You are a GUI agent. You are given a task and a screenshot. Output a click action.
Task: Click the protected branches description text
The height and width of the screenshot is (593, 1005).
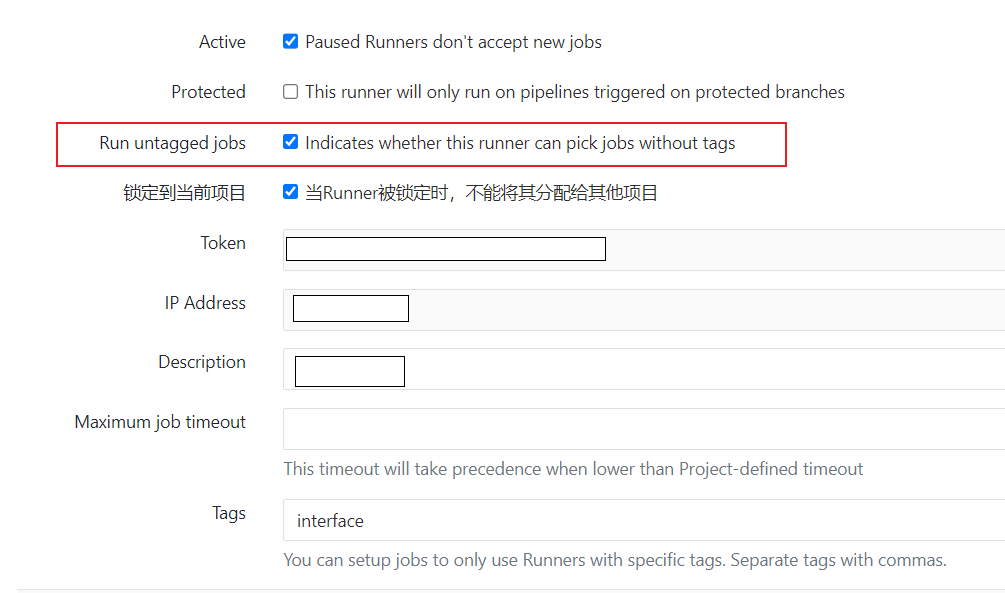pyautogui.click(x=575, y=92)
